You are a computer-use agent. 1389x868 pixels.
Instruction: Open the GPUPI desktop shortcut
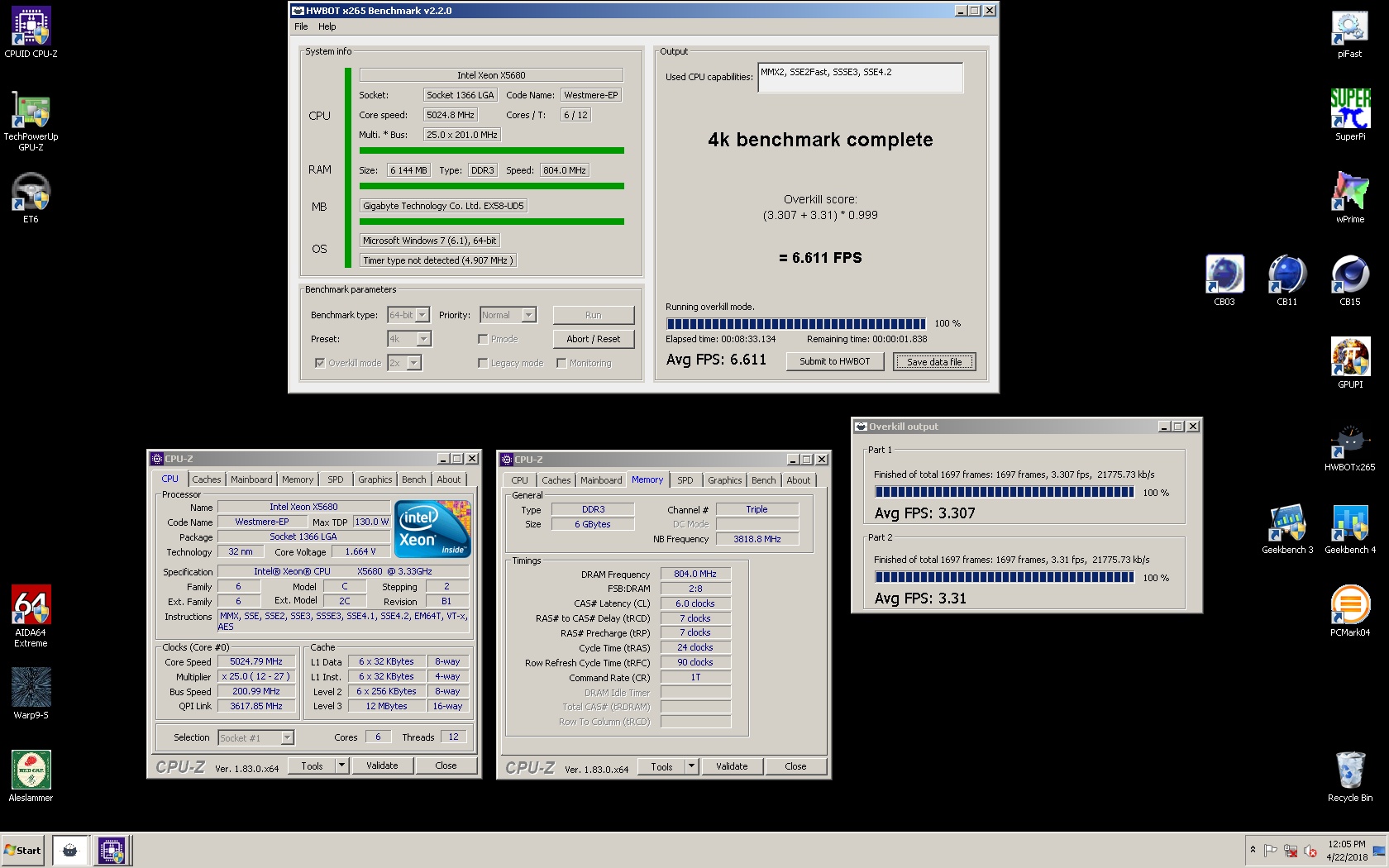(x=1349, y=364)
